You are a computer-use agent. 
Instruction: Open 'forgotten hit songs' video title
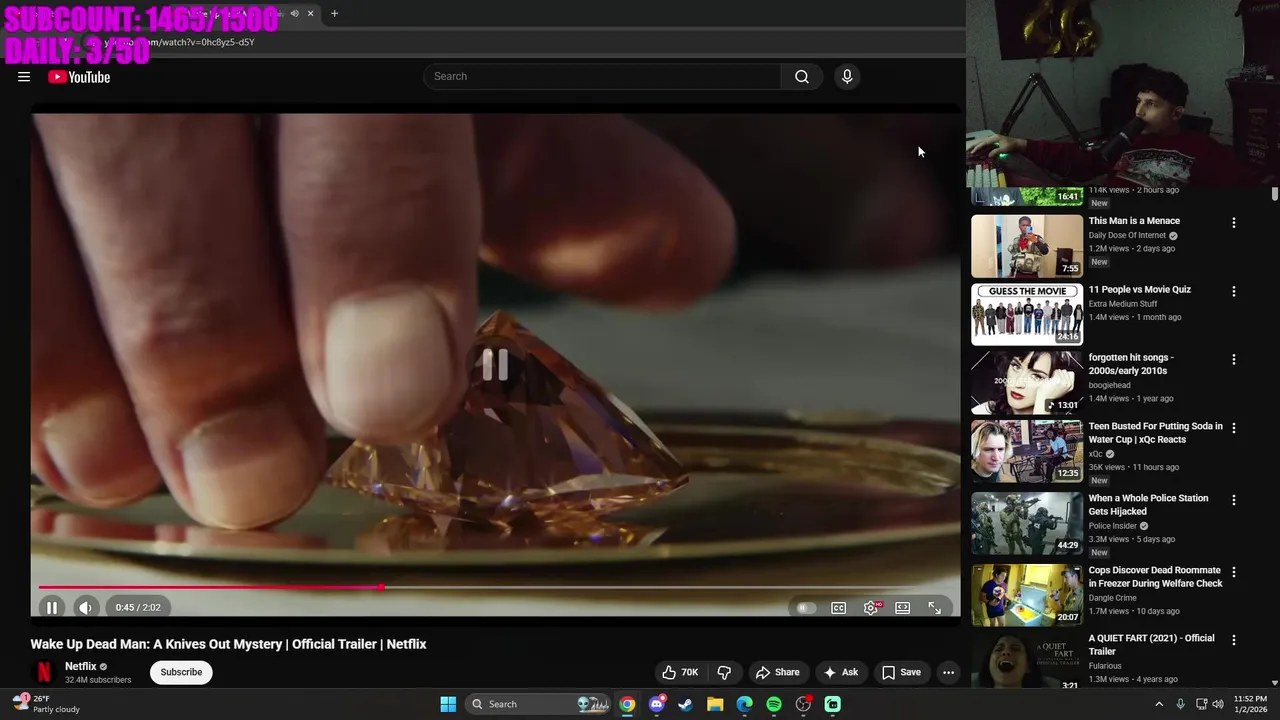point(1131,364)
